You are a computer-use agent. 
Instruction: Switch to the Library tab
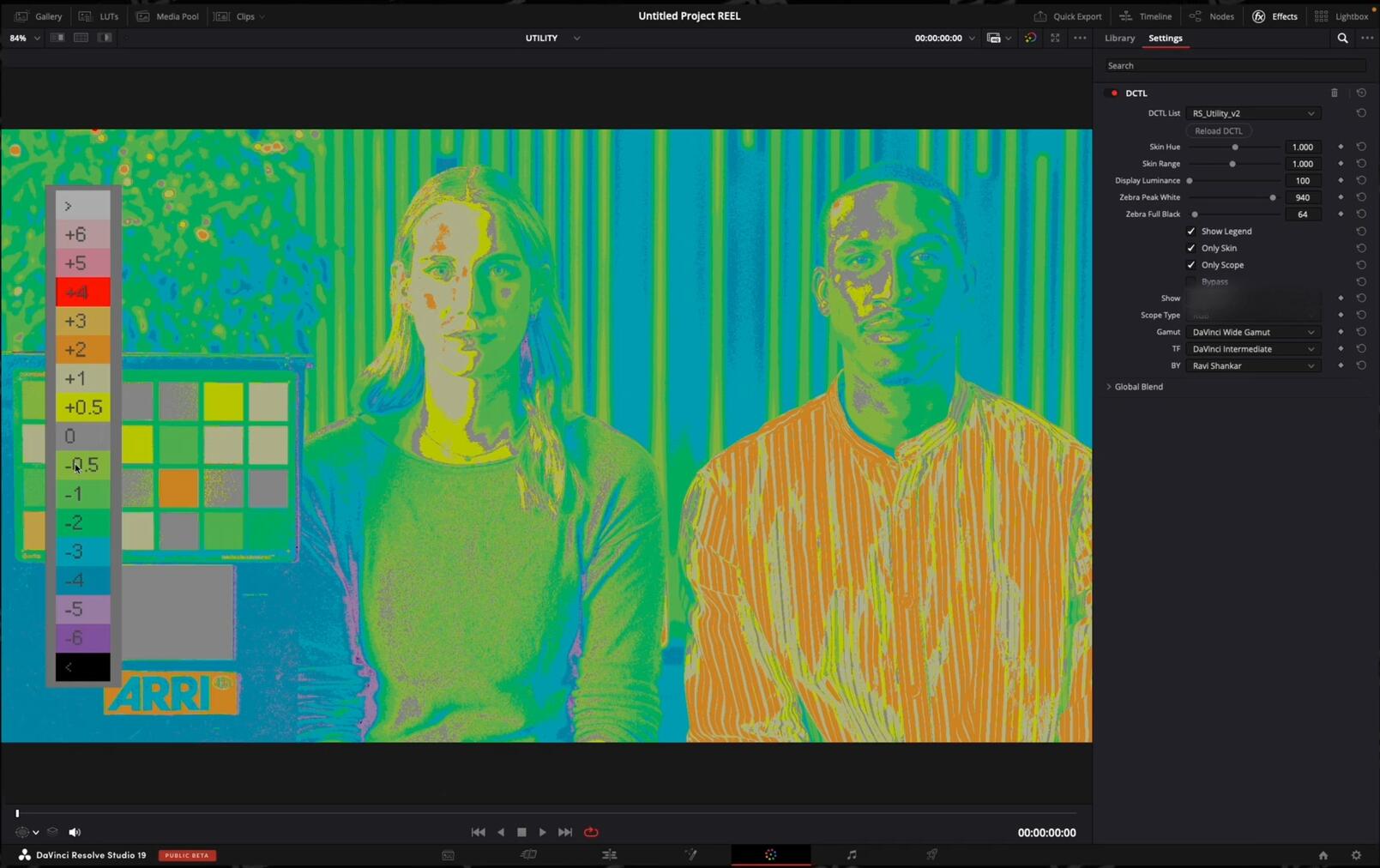pos(1119,39)
